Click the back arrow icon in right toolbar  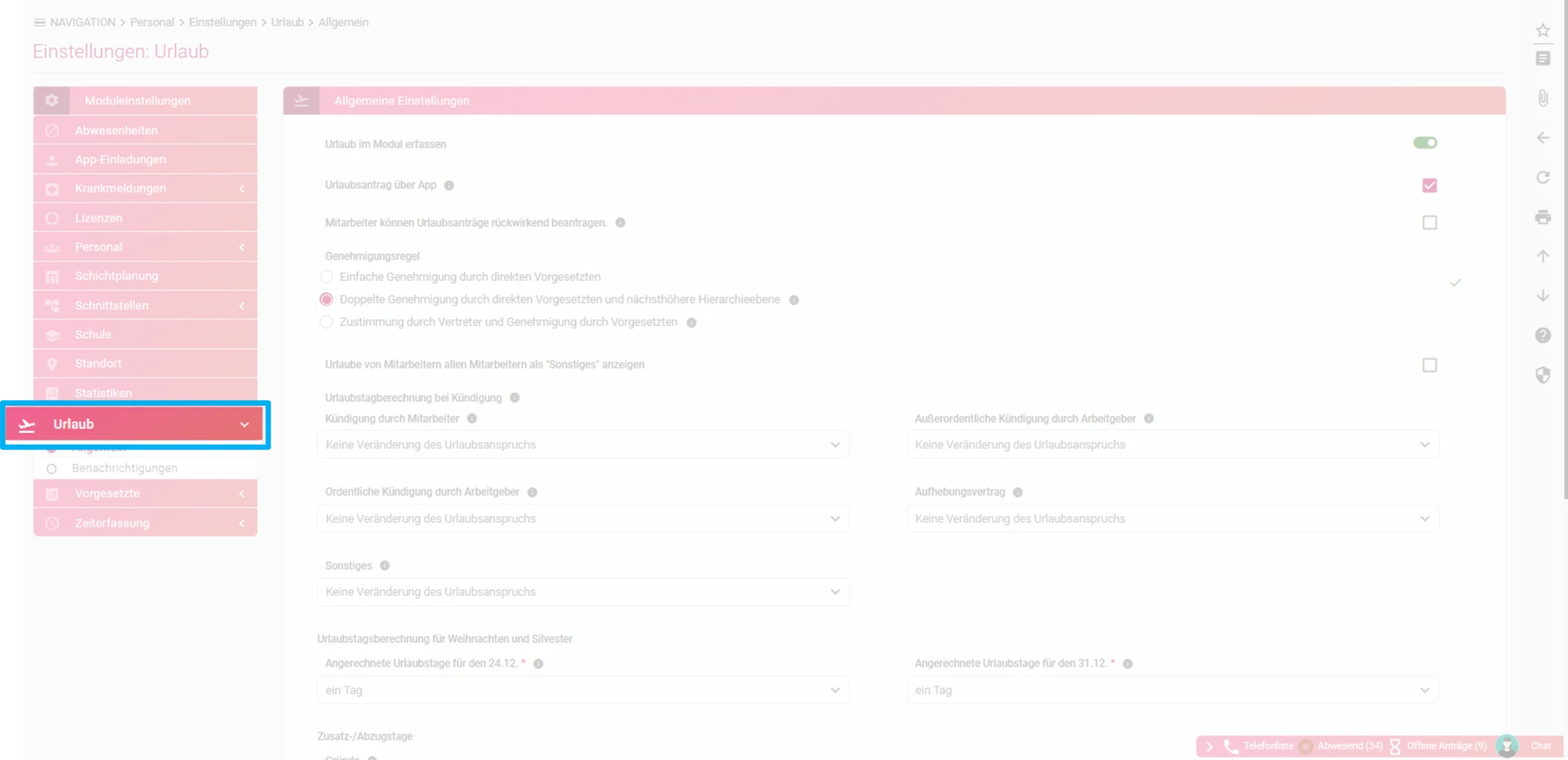click(x=1543, y=138)
